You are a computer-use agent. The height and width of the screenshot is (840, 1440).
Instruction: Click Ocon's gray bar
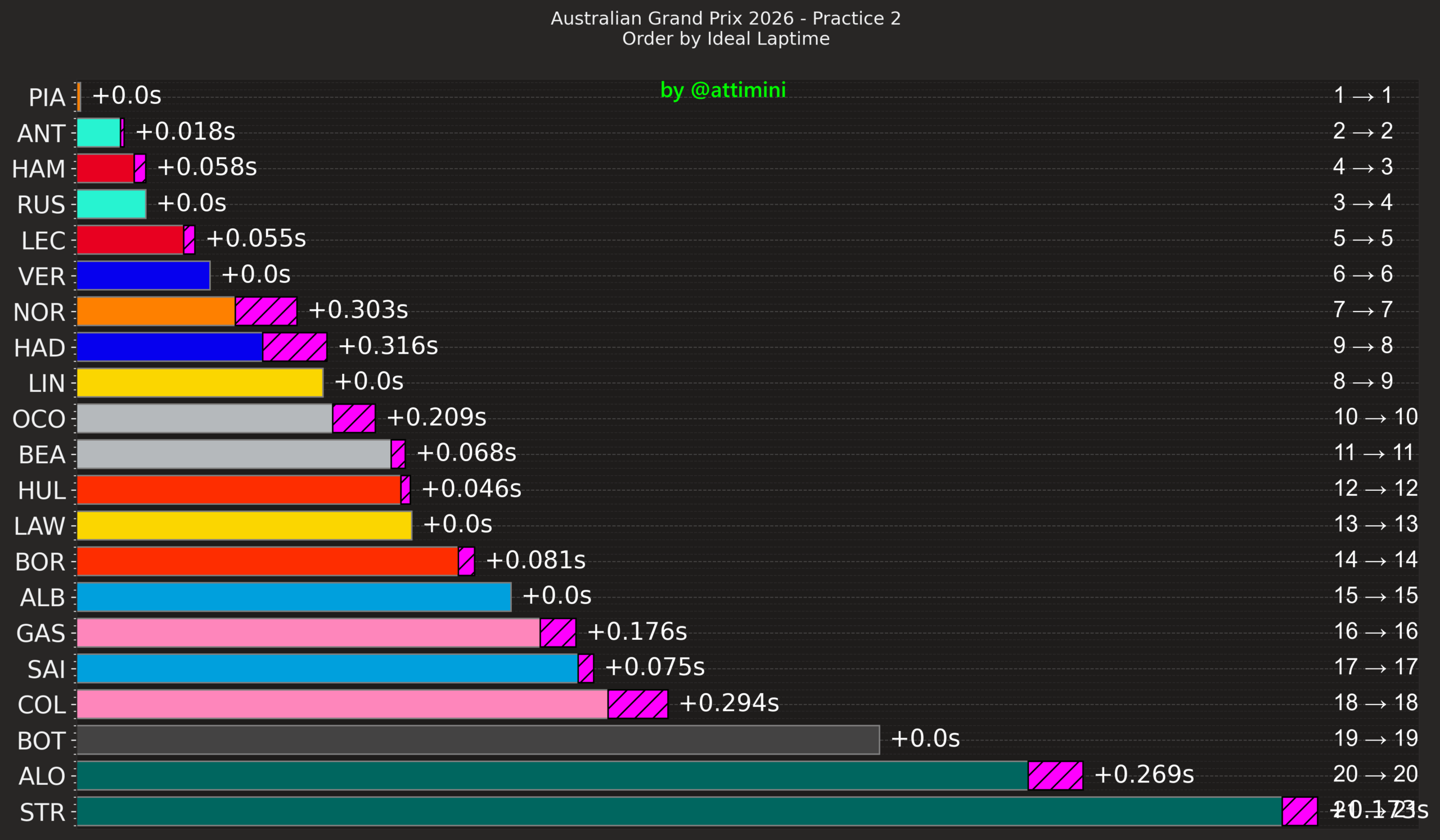(x=205, y=418)
